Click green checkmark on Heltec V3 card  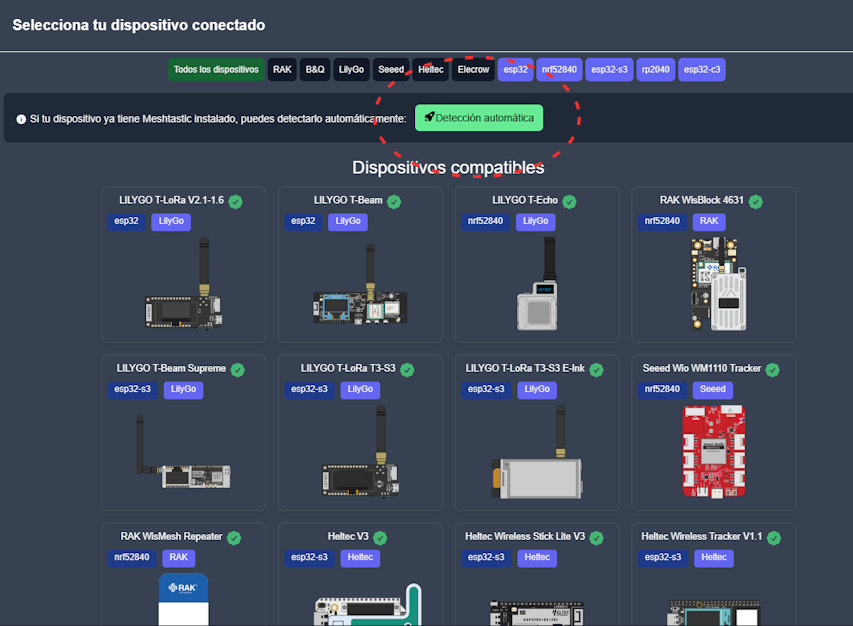coord(380,538)
